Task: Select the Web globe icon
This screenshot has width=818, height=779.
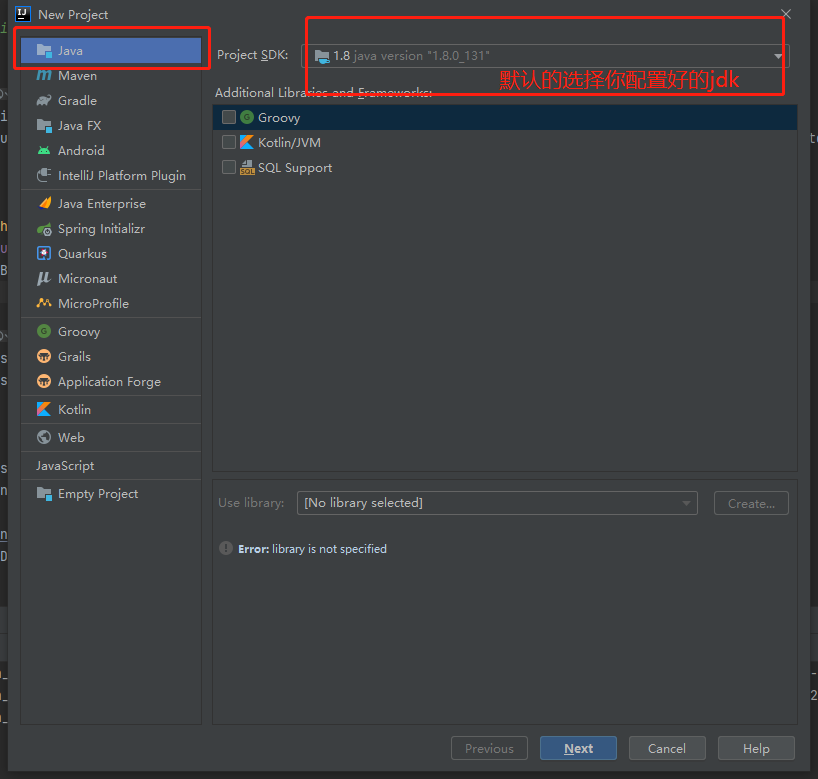Action: pos(44,437)
